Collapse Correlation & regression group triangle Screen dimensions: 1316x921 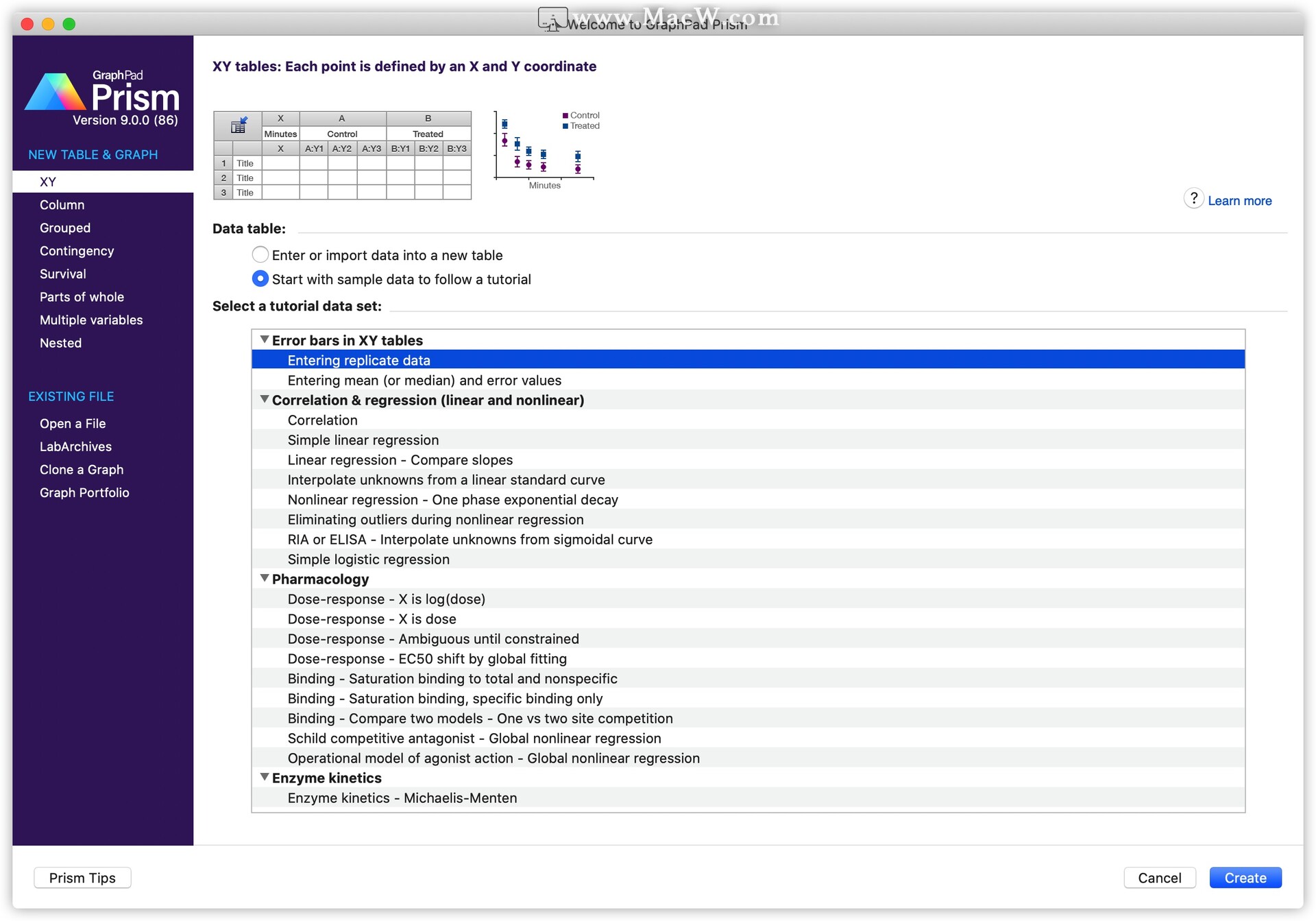pos(264,400)
